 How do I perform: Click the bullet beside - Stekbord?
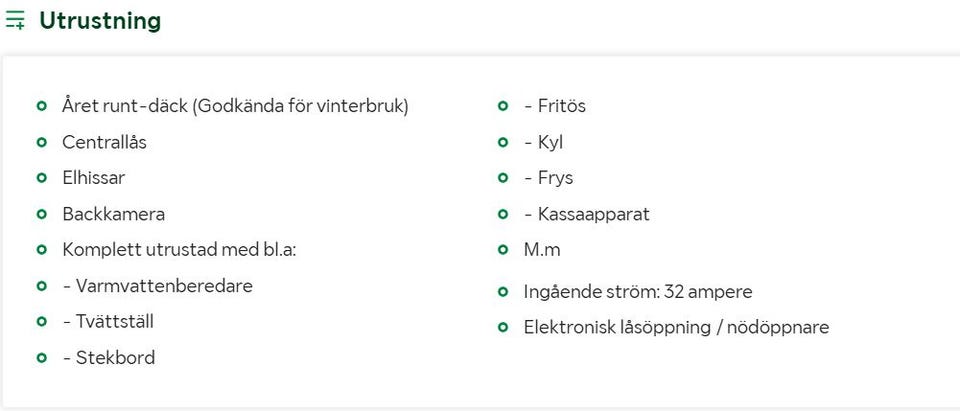(x=42, y=358)
